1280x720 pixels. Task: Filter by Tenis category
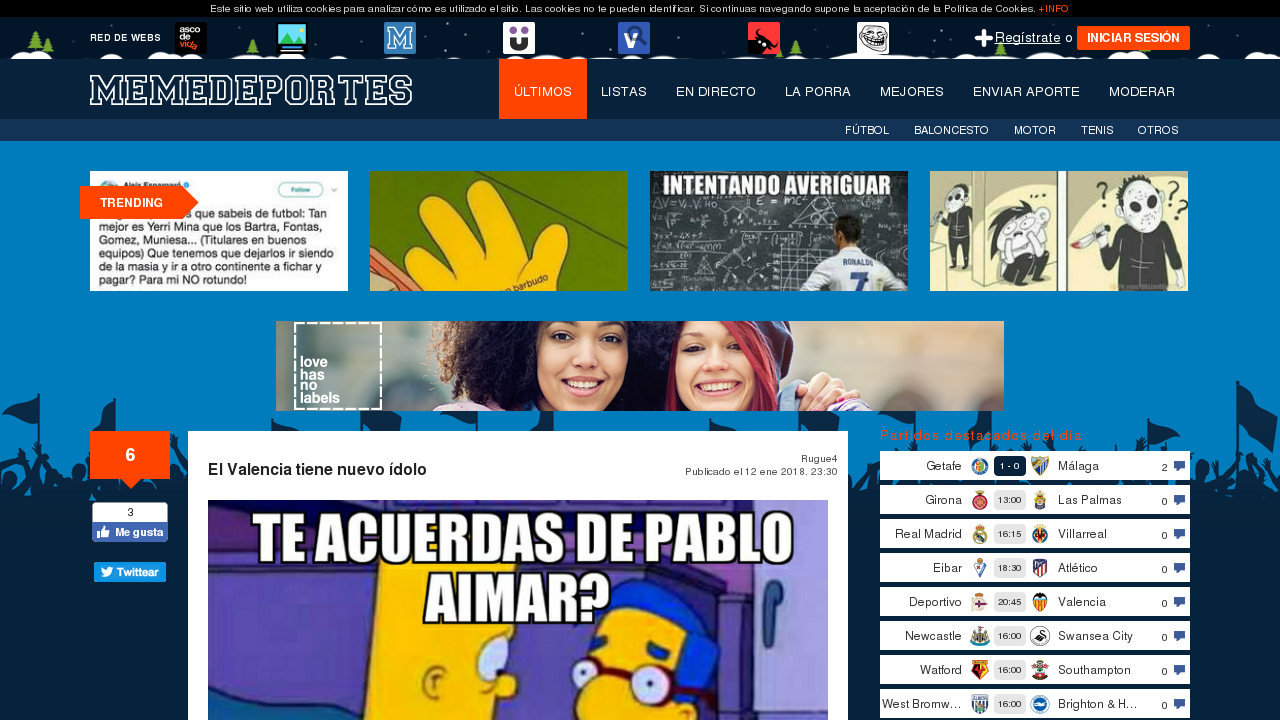tap(1097, 130)
